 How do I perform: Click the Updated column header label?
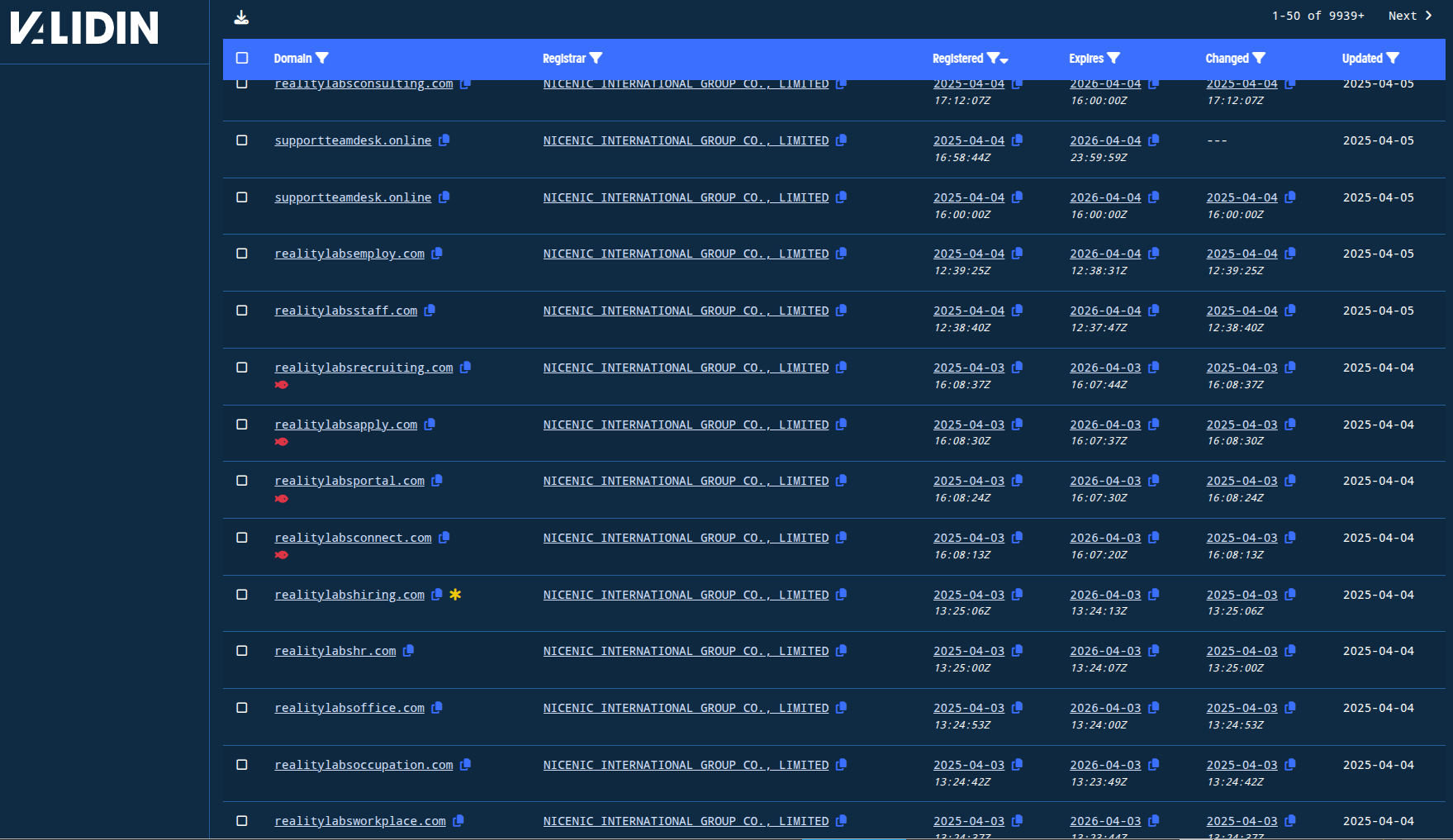click(x=1362, y=58)
